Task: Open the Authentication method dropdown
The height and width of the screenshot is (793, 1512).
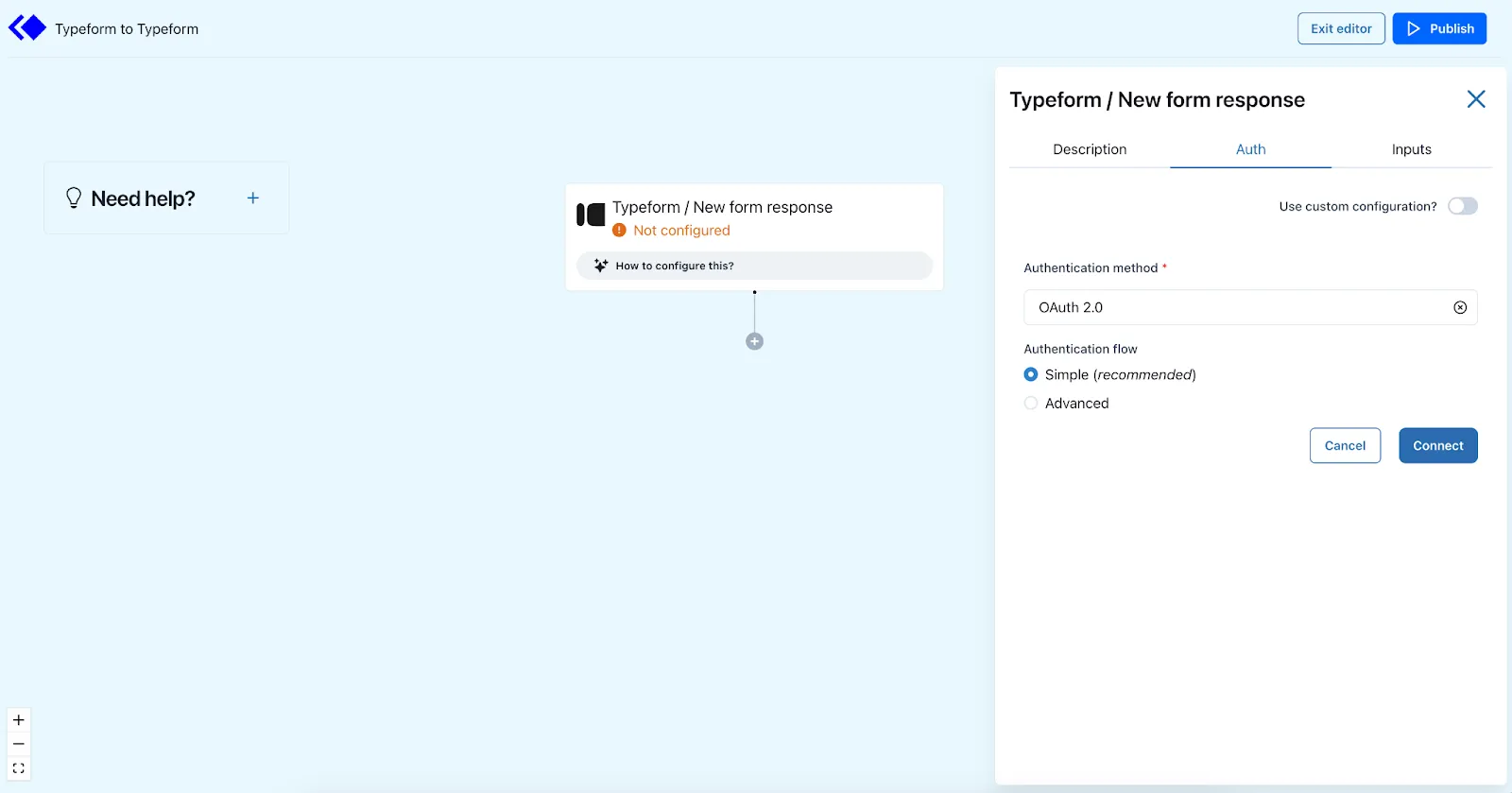Action: click(x=1250, y=307)
